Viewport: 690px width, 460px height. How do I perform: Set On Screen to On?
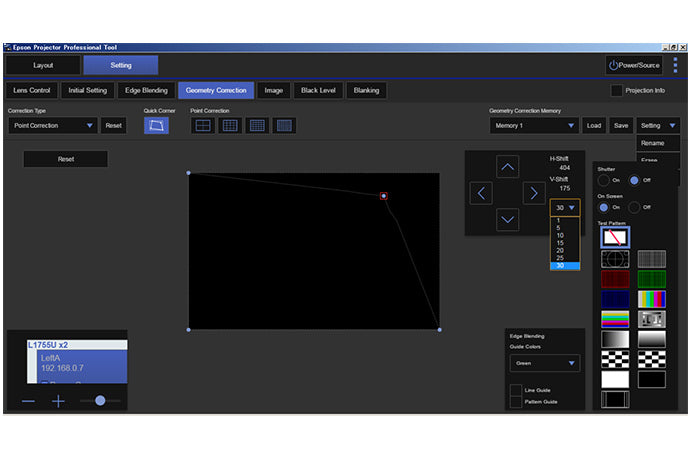[603, 207]
